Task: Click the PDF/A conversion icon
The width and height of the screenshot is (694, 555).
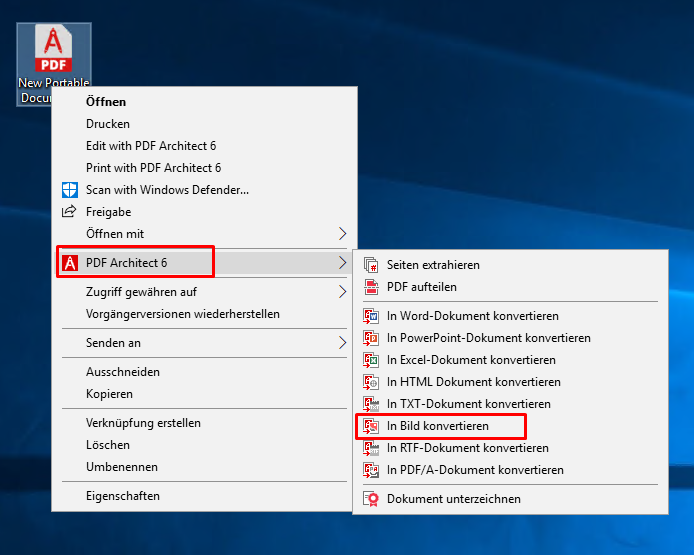Action: (x=371, y=470)
